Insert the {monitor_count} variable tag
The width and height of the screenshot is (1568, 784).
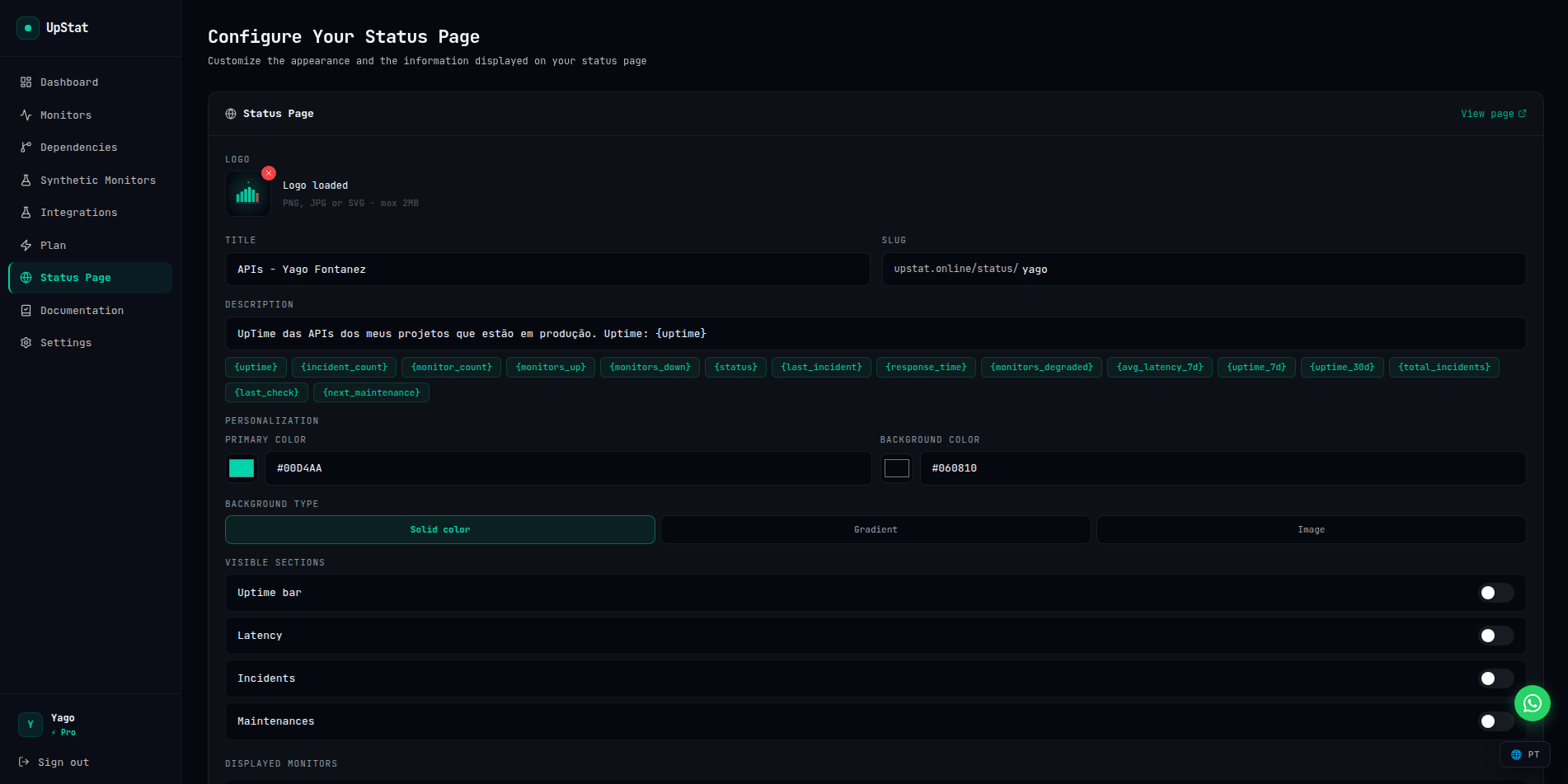pos(452,368)
